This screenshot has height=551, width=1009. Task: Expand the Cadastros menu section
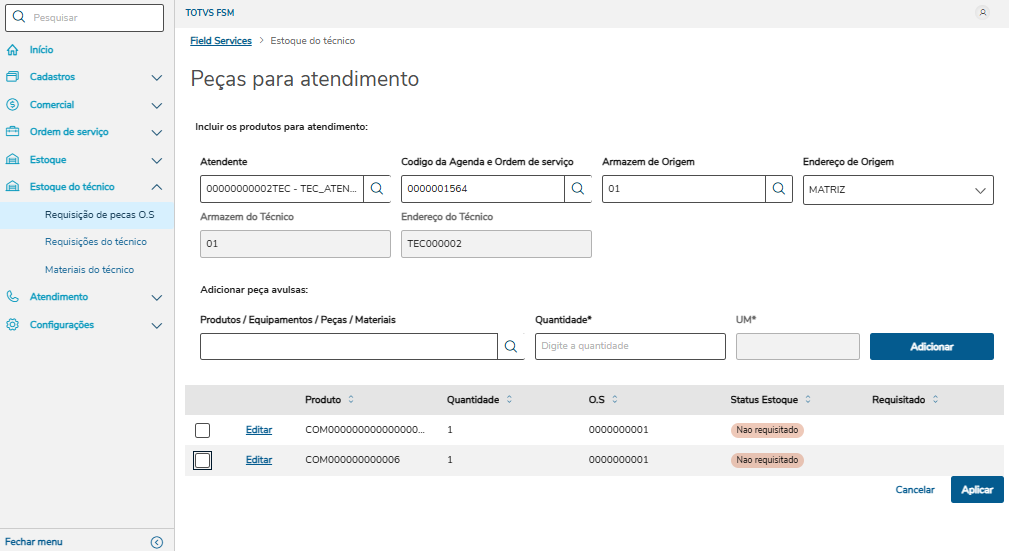(x=156, y=77)
